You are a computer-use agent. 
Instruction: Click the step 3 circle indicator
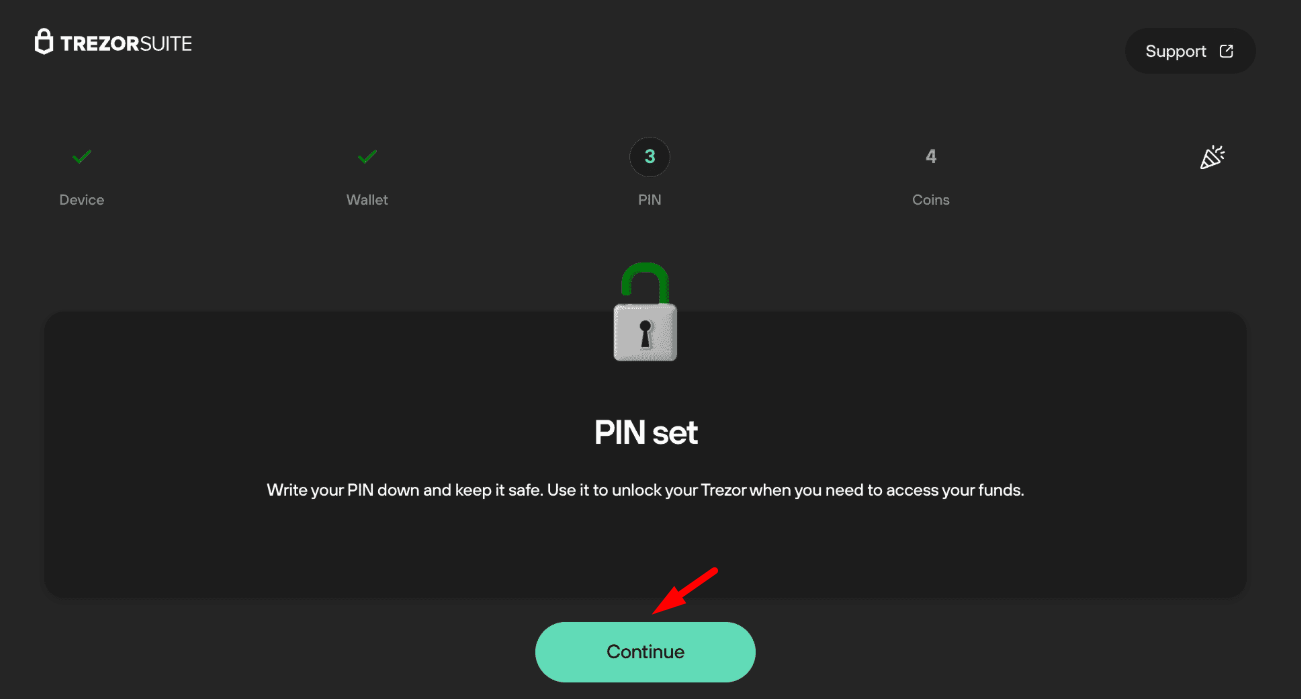point(650,157)
